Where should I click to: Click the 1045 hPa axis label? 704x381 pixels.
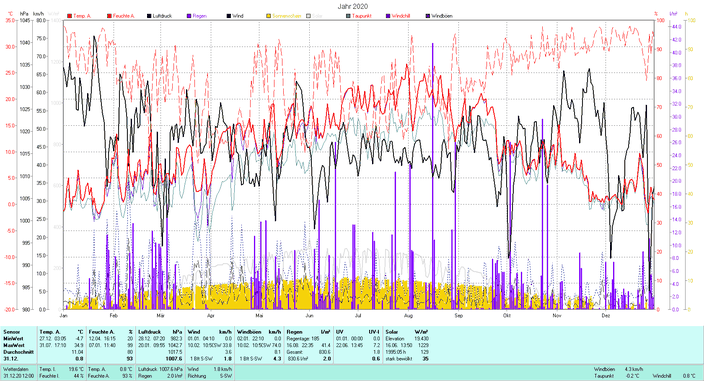coord(25,20)
